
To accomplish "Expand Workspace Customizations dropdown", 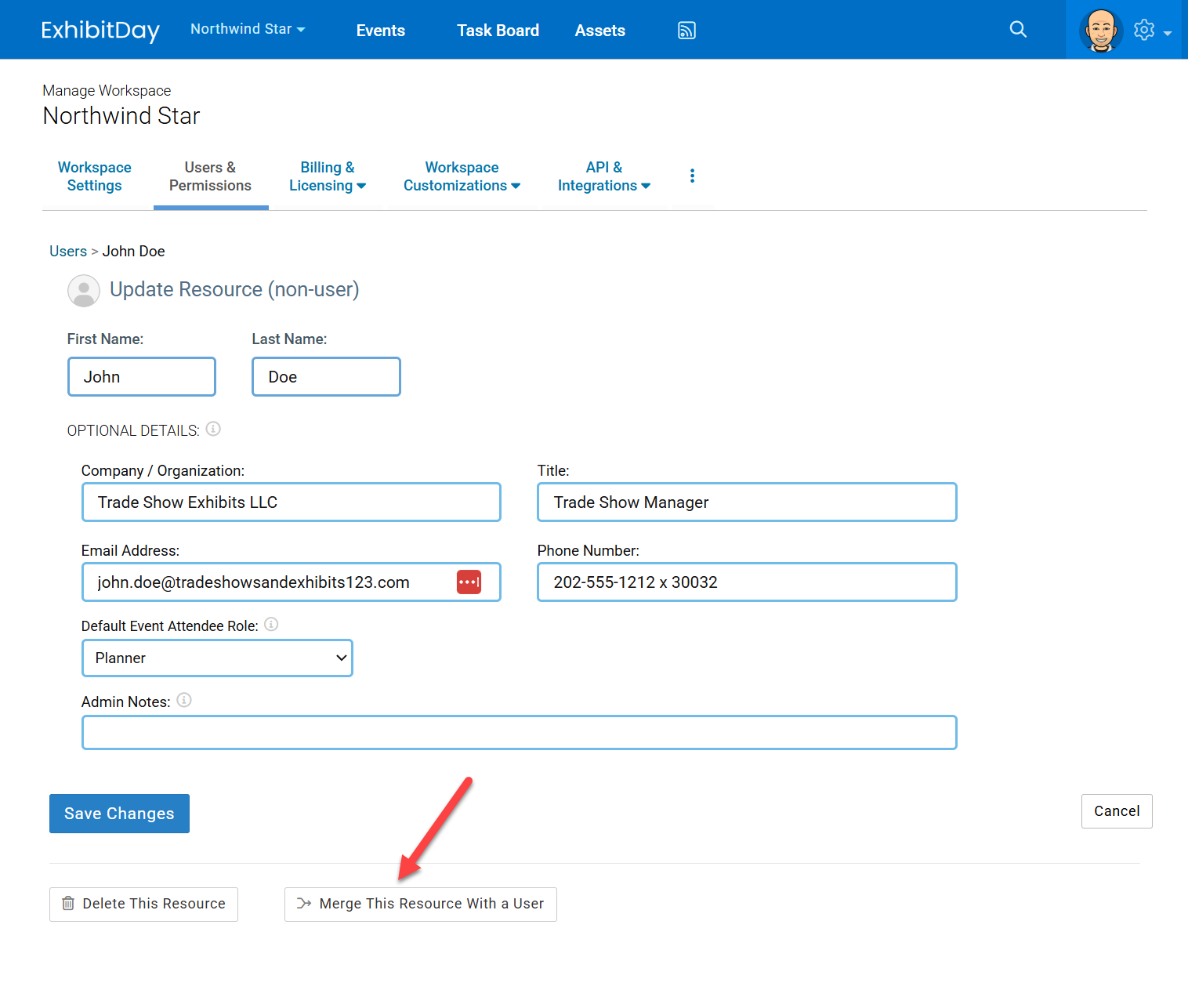I will (462, 176).
